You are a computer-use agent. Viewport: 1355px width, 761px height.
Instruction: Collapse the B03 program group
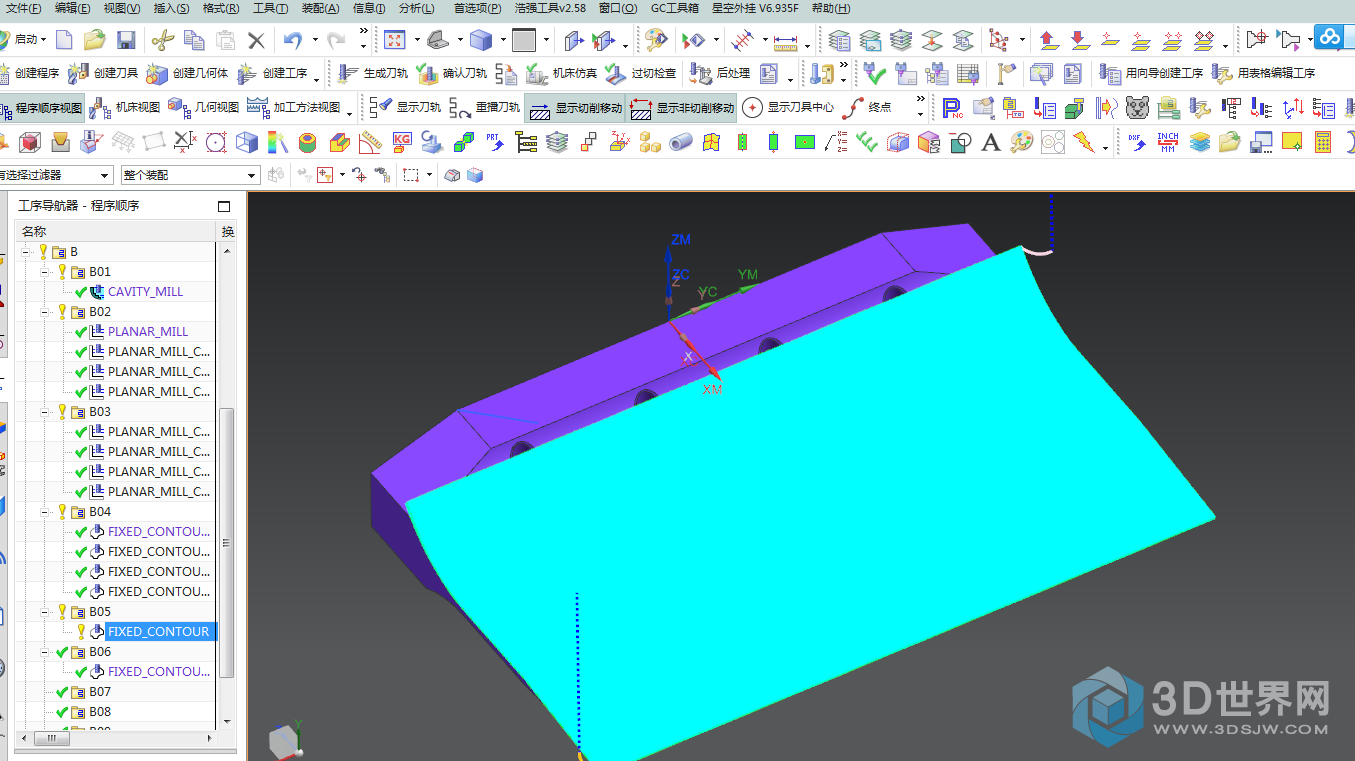click(x=46, y=411)
